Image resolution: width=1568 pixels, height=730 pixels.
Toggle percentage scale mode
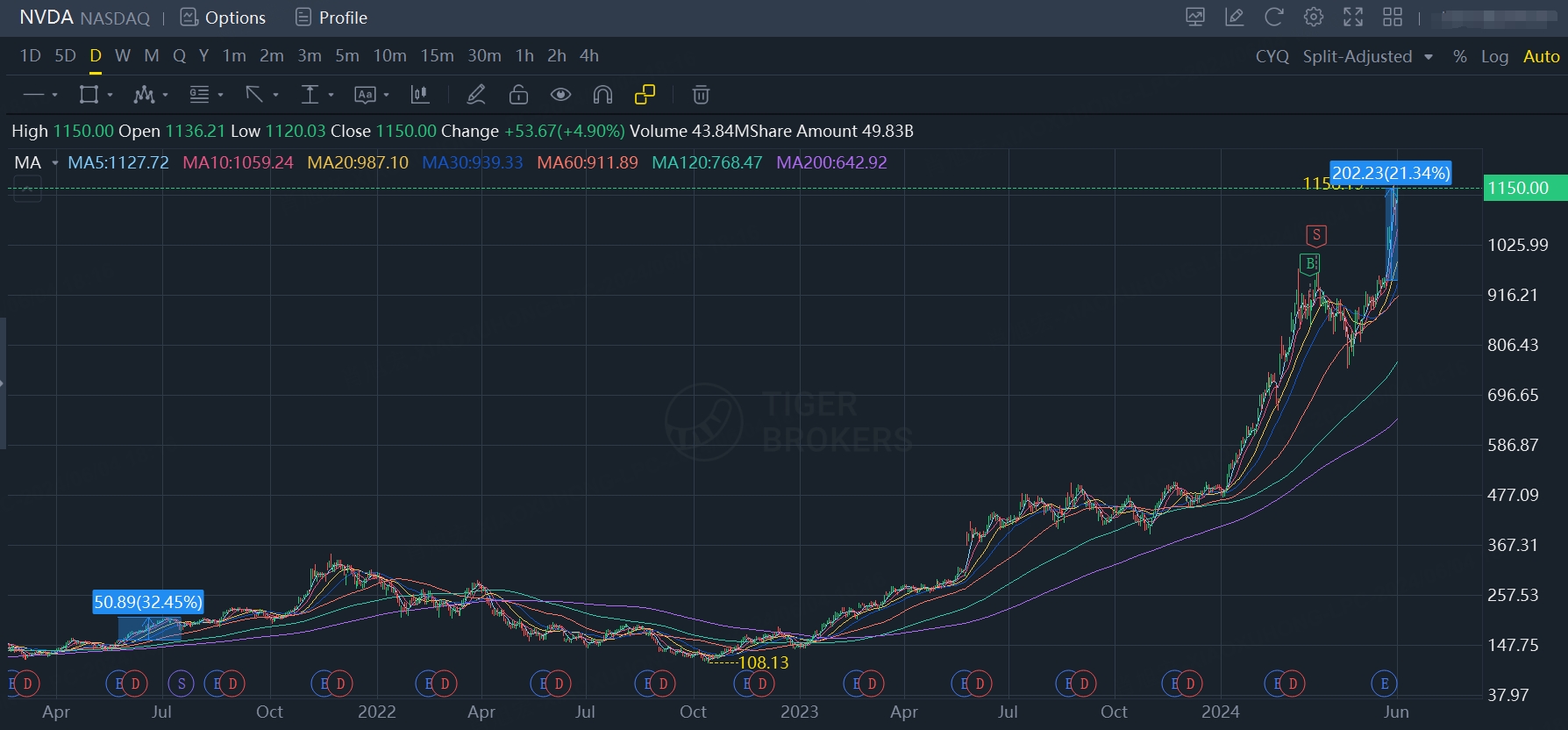pos(1460,56)
